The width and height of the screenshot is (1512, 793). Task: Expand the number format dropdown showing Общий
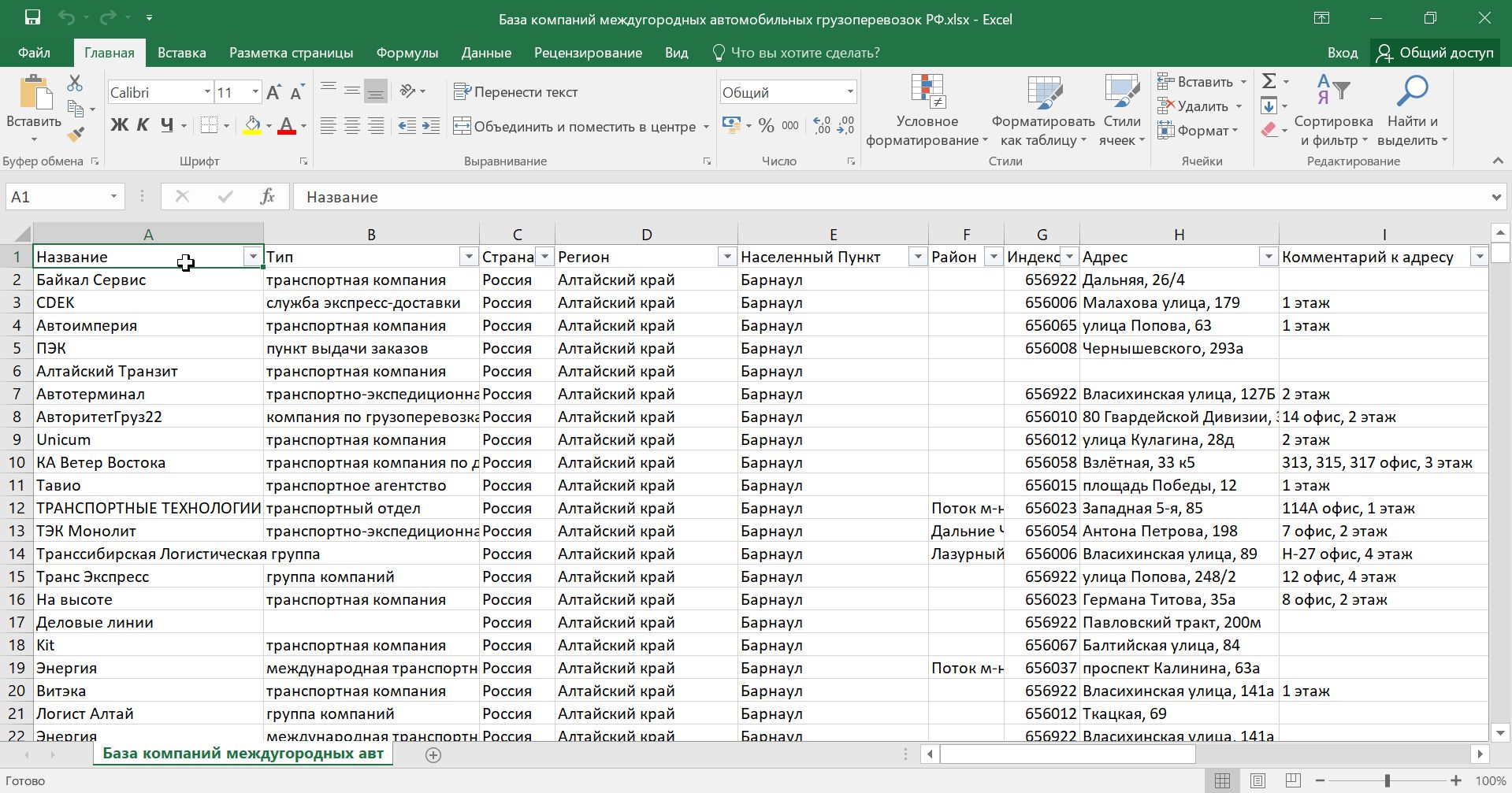click(850, 92)
